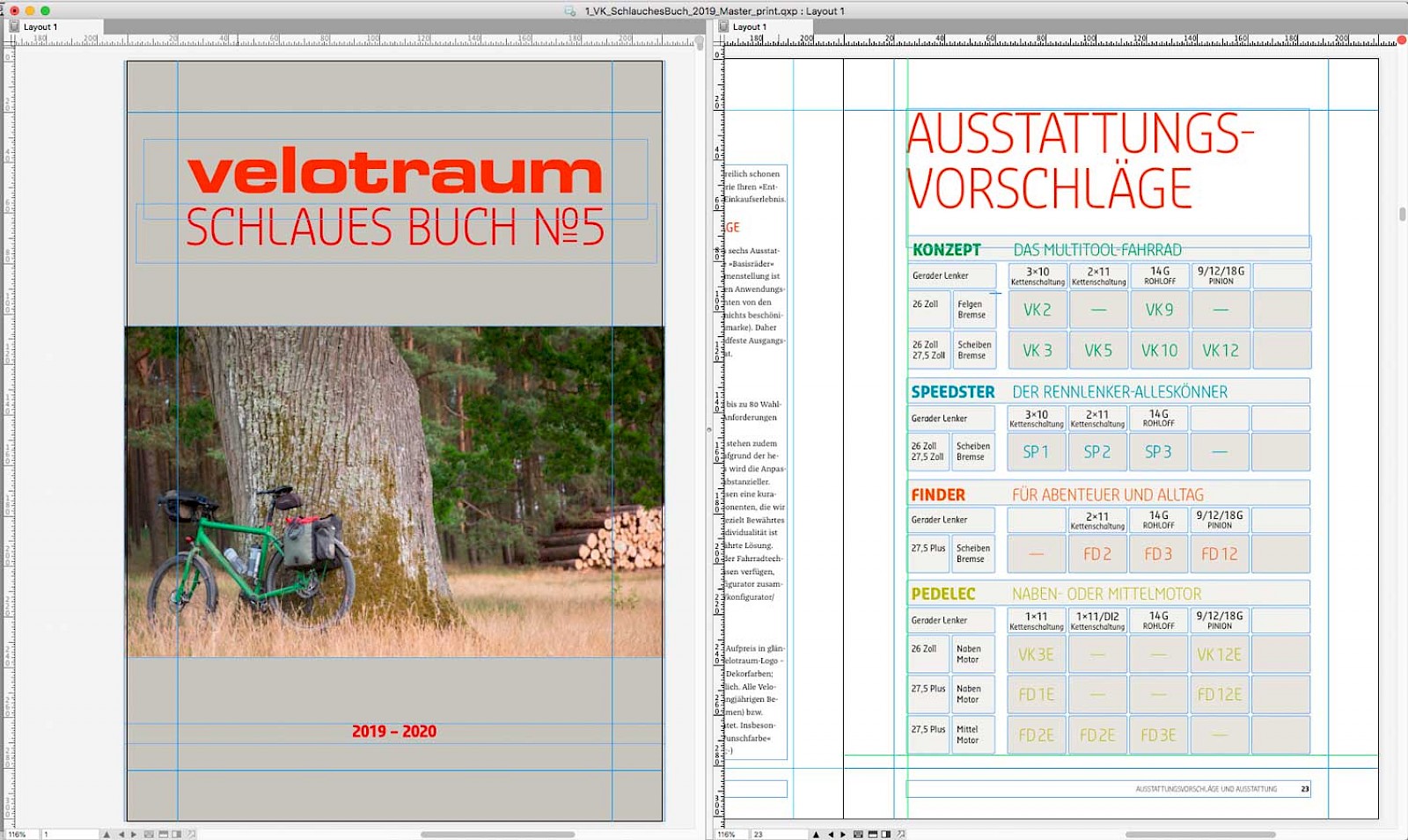
Task: Click the page number field showing 23
Action: (x=774, y=834)
